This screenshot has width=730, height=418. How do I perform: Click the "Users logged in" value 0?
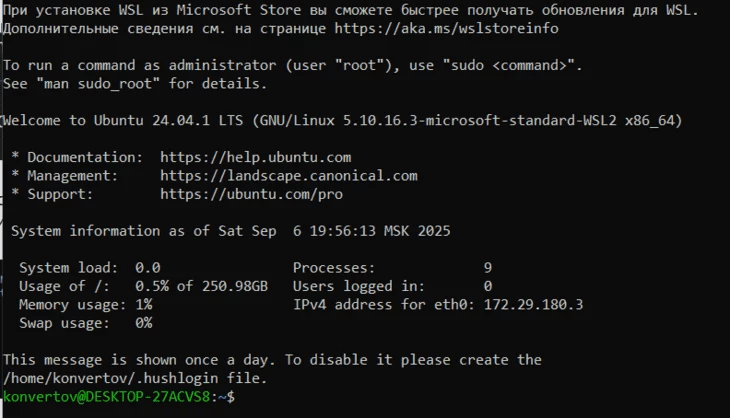(x=487, y=286)
